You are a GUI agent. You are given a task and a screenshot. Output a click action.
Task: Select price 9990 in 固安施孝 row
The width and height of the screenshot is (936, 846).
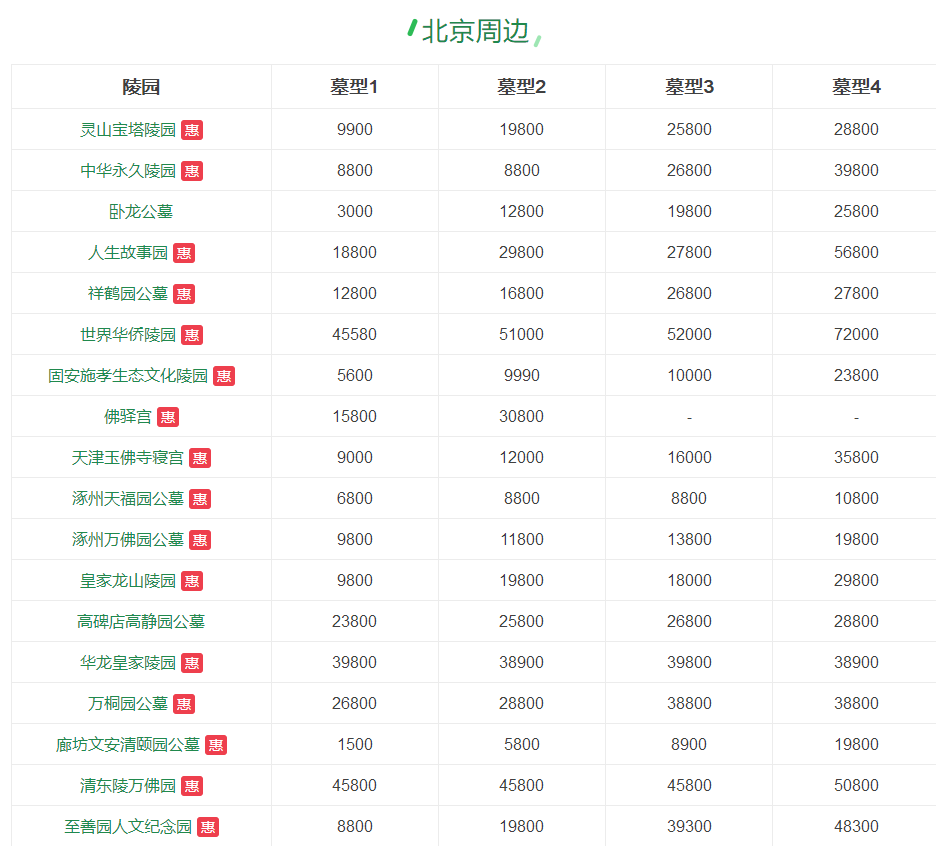[x=522, y=376]
